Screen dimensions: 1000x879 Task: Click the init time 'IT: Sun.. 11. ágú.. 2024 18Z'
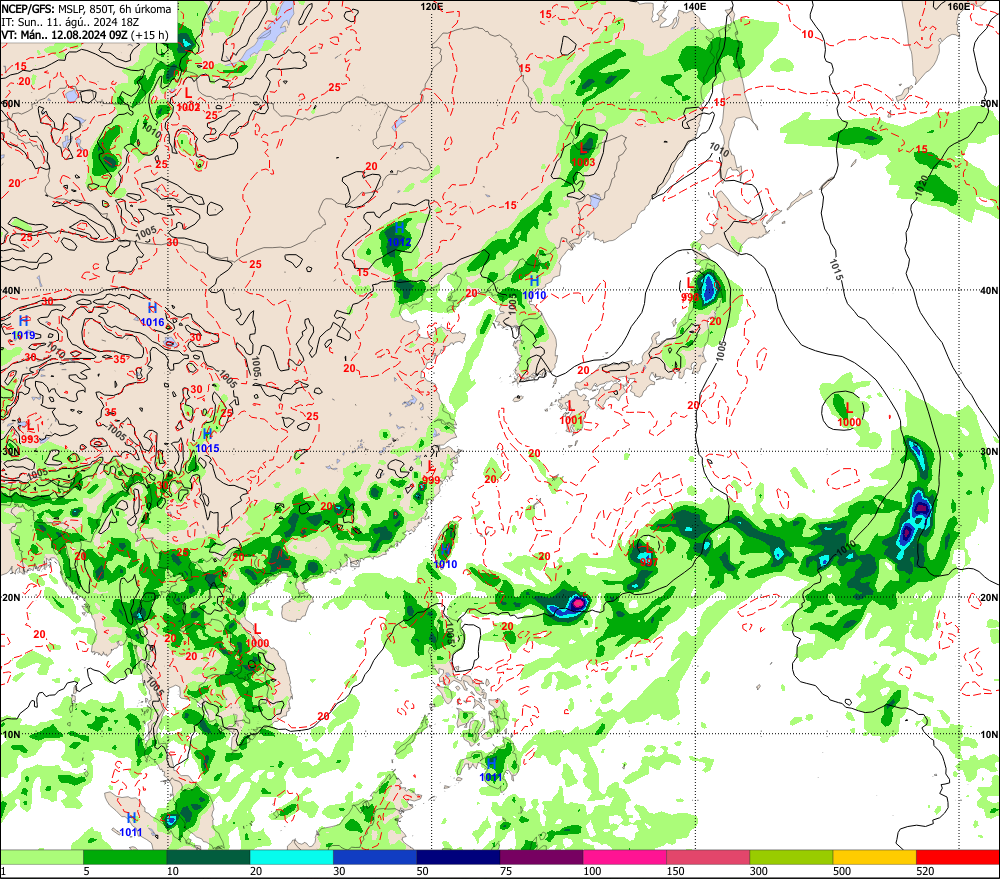(70, 22)
